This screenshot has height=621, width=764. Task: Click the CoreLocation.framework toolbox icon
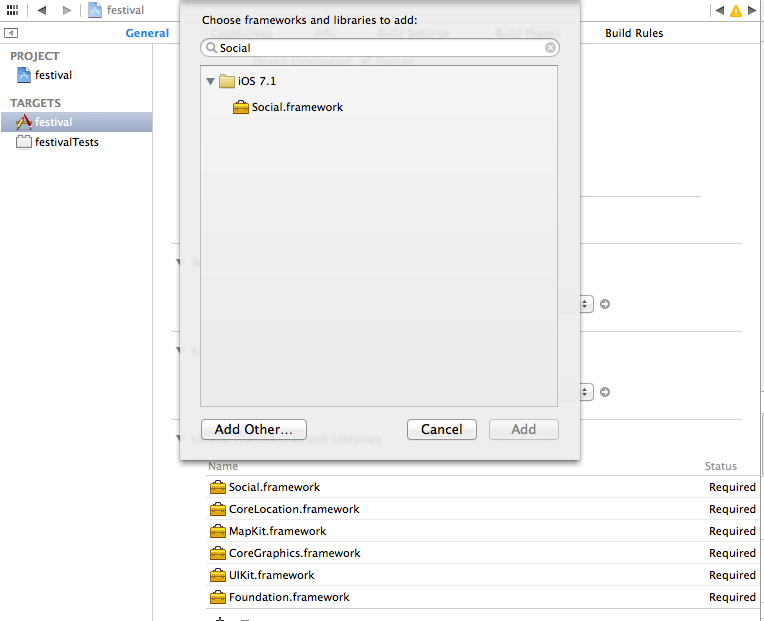pyautogui.click(x=218, y=509)
